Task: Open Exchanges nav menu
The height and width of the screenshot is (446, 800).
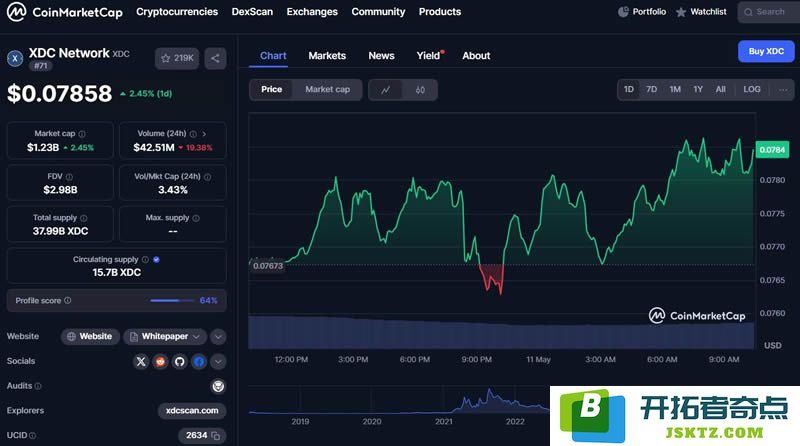Action: (x=312, y=12)
